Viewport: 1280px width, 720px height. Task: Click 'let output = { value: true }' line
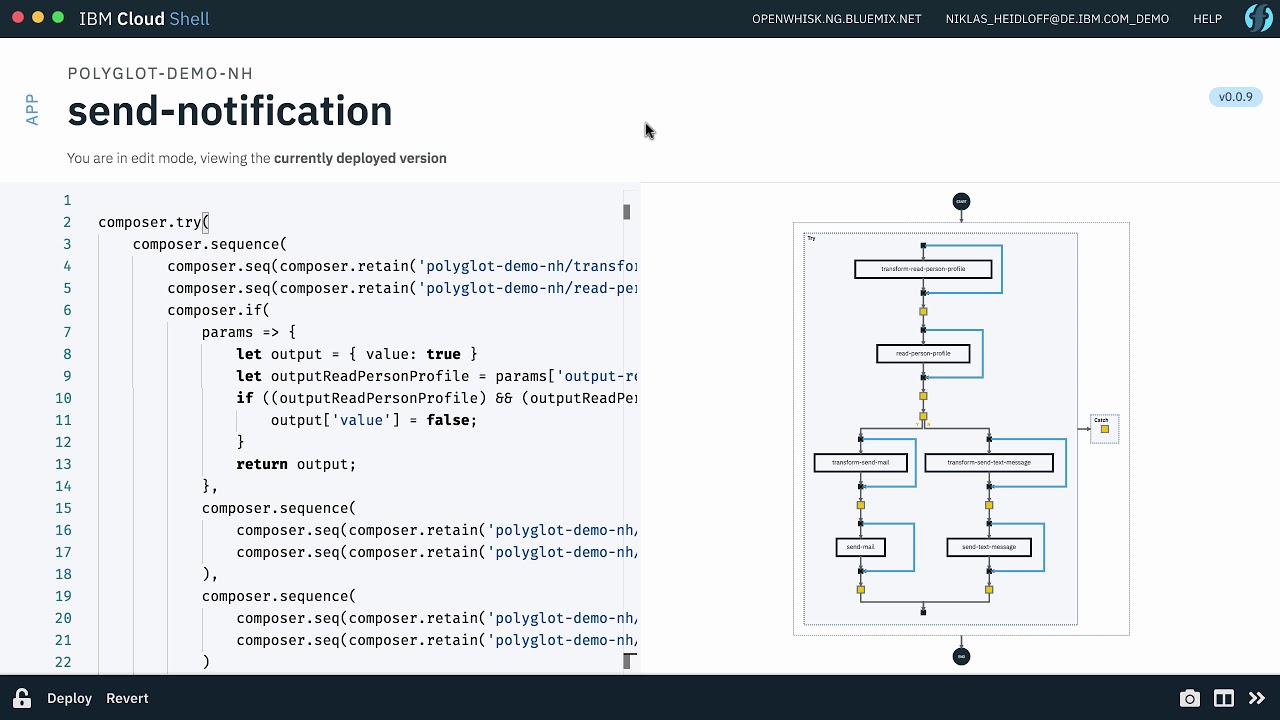[357, 354]
